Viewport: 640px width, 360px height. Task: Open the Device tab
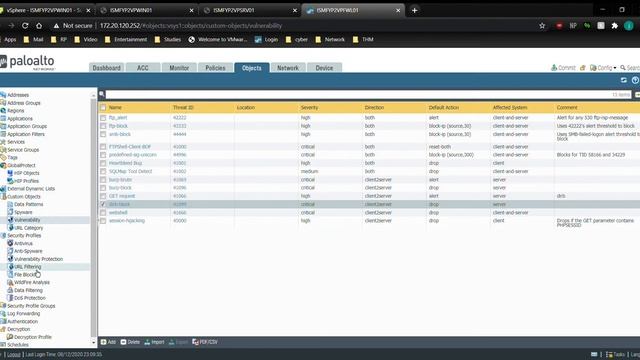pos(324,68)
